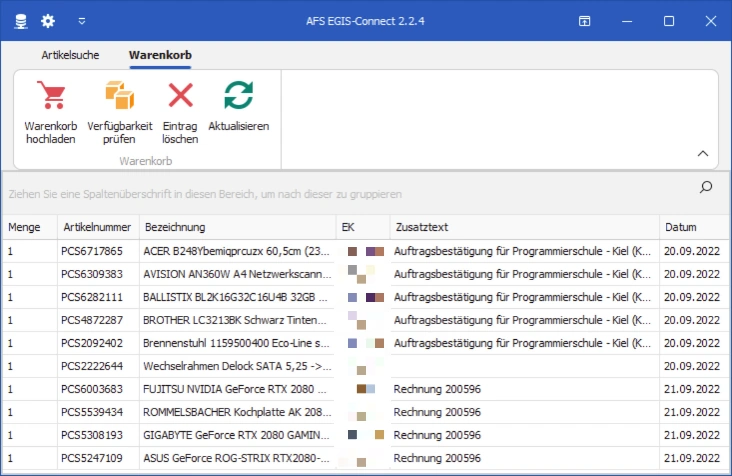
Task: Sort by the Bezeichnung column header
Action: pyautogui.click(x=238, y=227)
